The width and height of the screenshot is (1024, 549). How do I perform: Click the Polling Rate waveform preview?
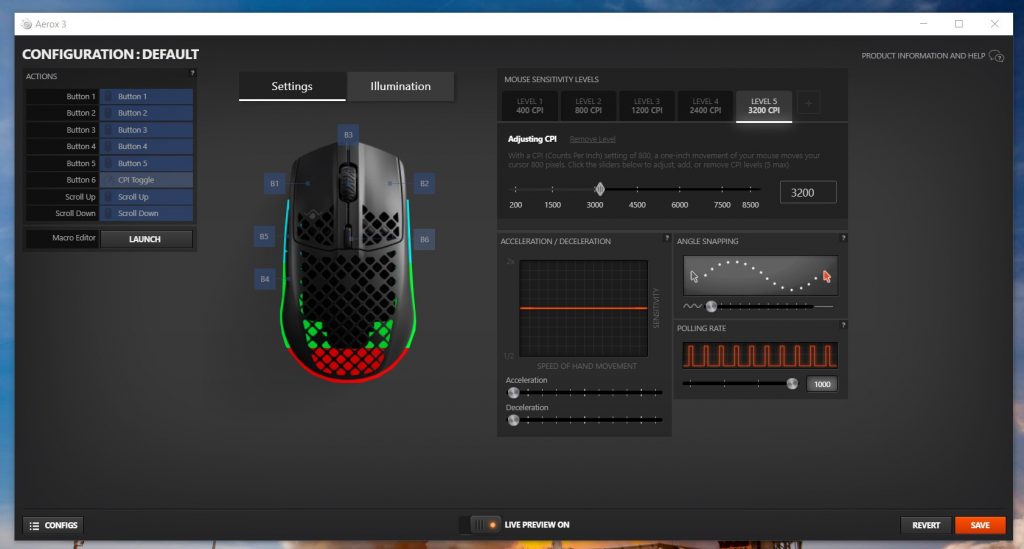click(760, 356)
